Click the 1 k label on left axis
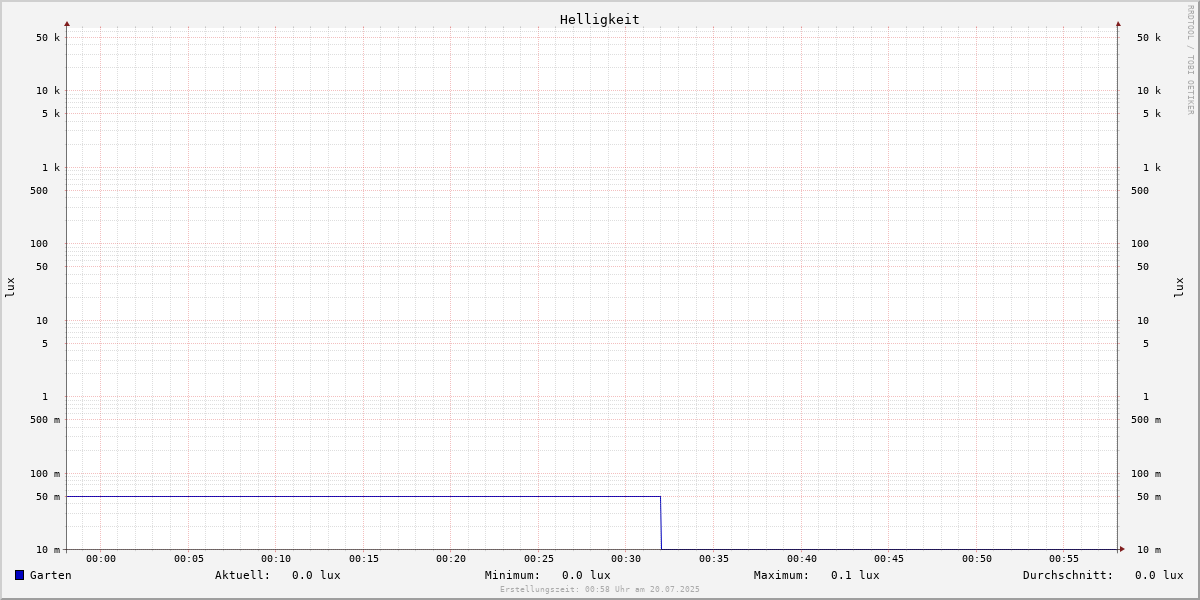1200x600 pixels. pyautogui.click(x=51, y=168)
